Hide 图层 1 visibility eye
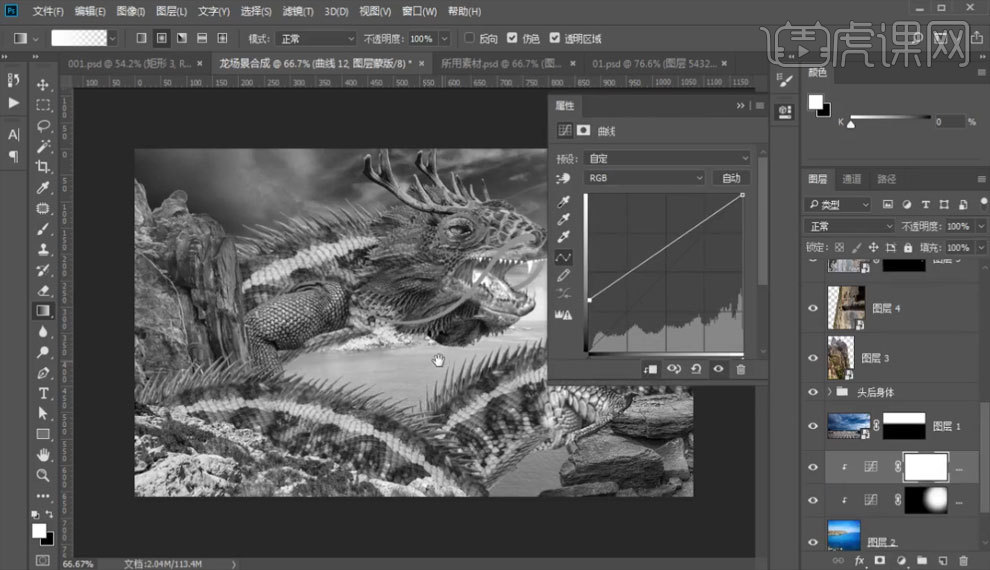 pyautogui.click(x=813, y=426)
